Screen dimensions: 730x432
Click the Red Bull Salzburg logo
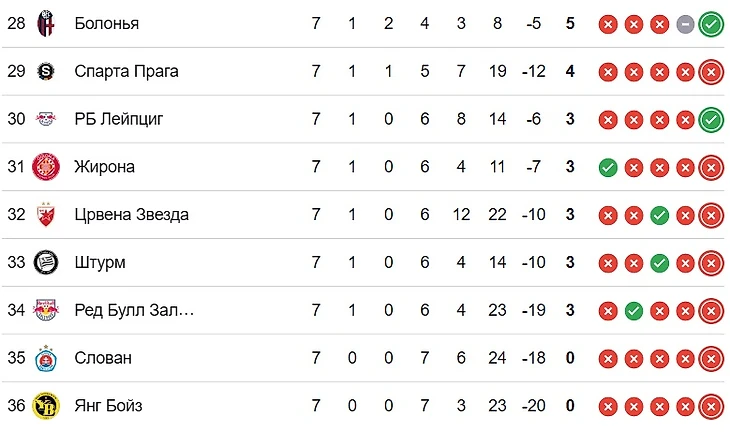click(46, 310)
